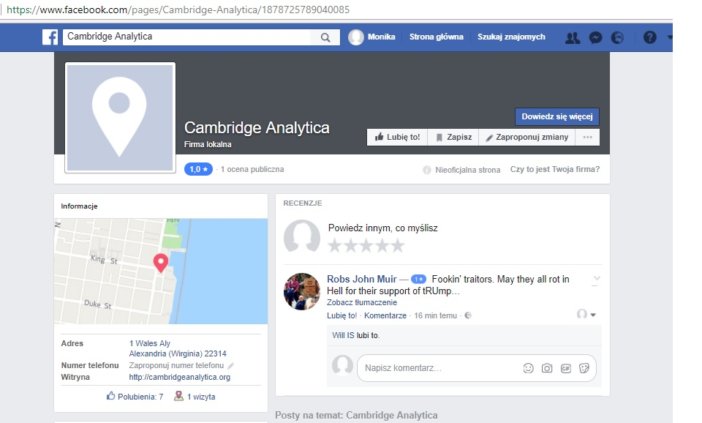Click the Napisz komentarz field
The height and width of the screenshot is (423, 702).
477,368
